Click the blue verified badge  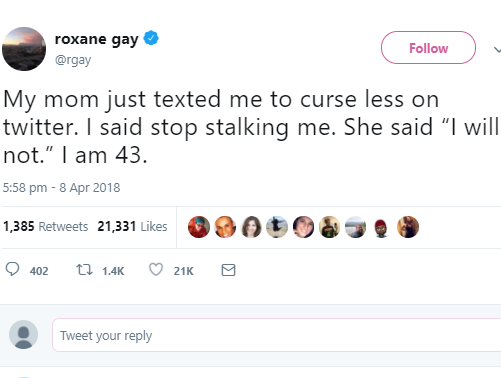pos(151,38)
